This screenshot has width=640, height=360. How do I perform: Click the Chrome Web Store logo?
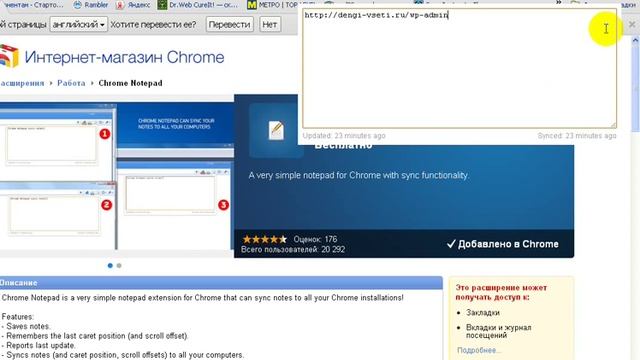pos(9,56)
